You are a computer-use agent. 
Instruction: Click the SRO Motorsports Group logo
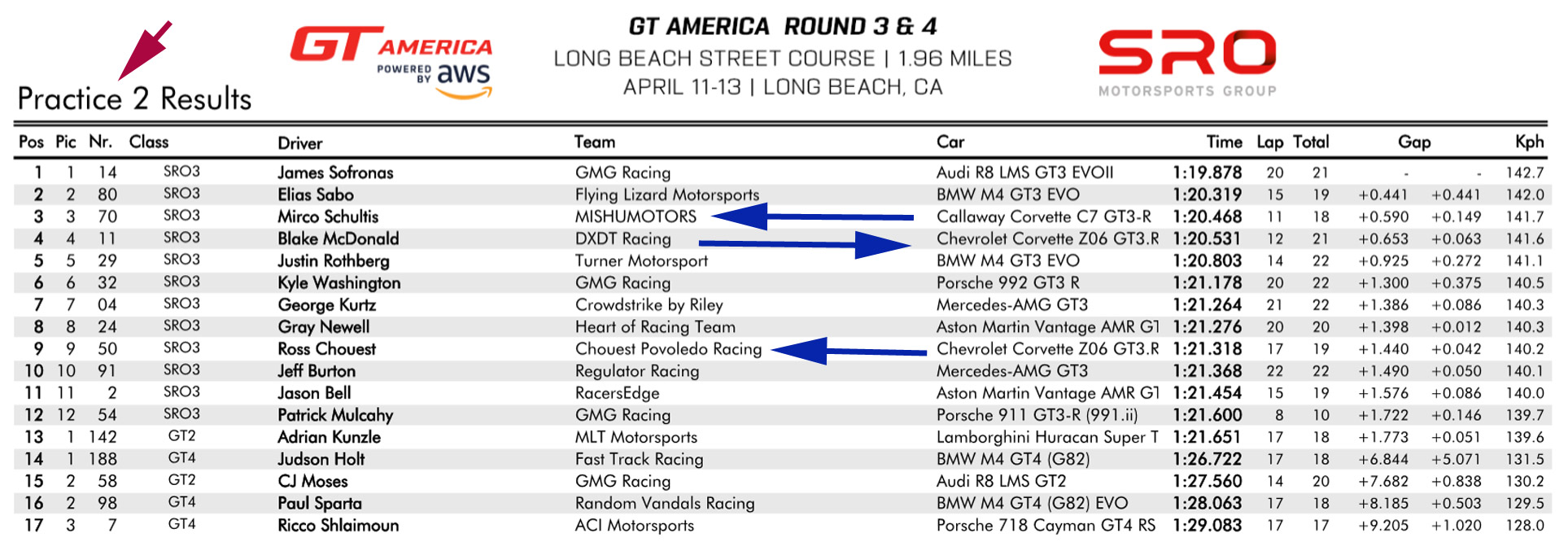pos(1187,63)
